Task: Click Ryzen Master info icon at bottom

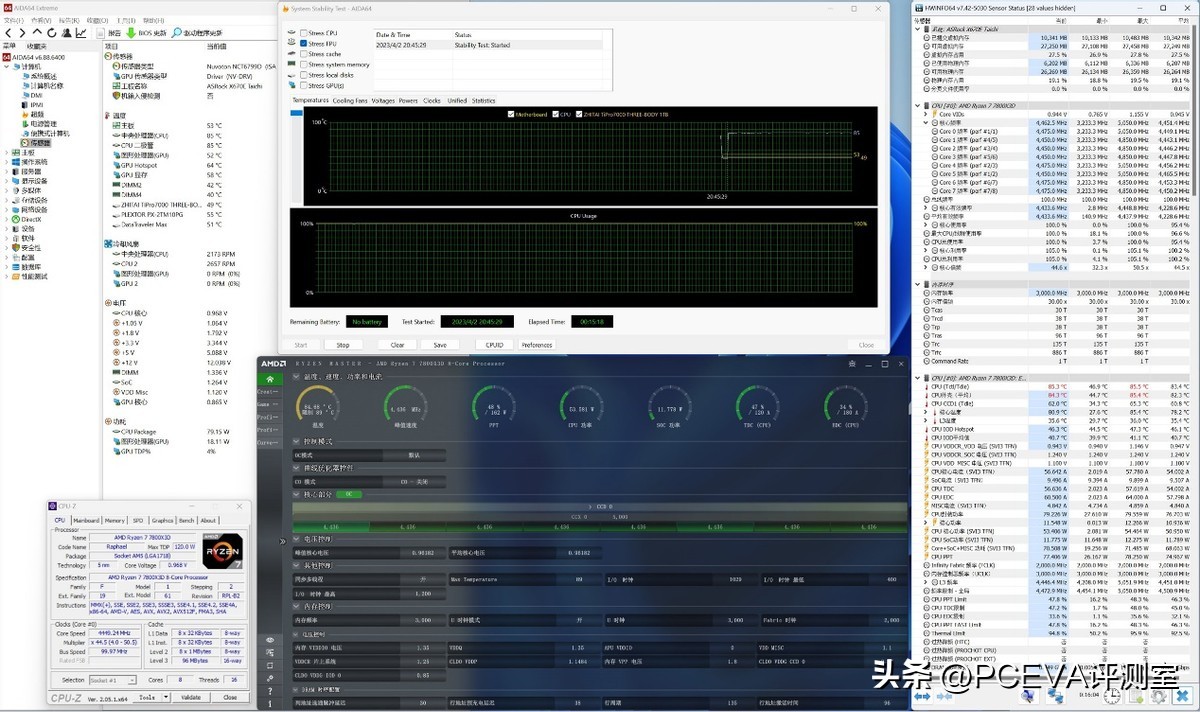Action: coord(270,703)
